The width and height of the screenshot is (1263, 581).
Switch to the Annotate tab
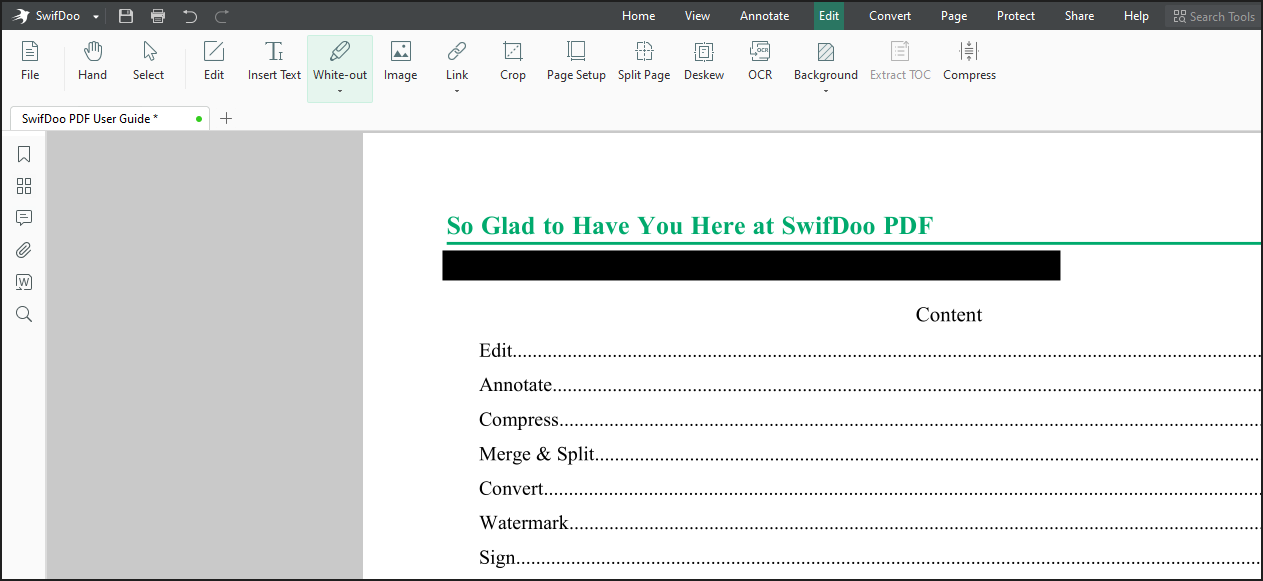pos(764,16)
